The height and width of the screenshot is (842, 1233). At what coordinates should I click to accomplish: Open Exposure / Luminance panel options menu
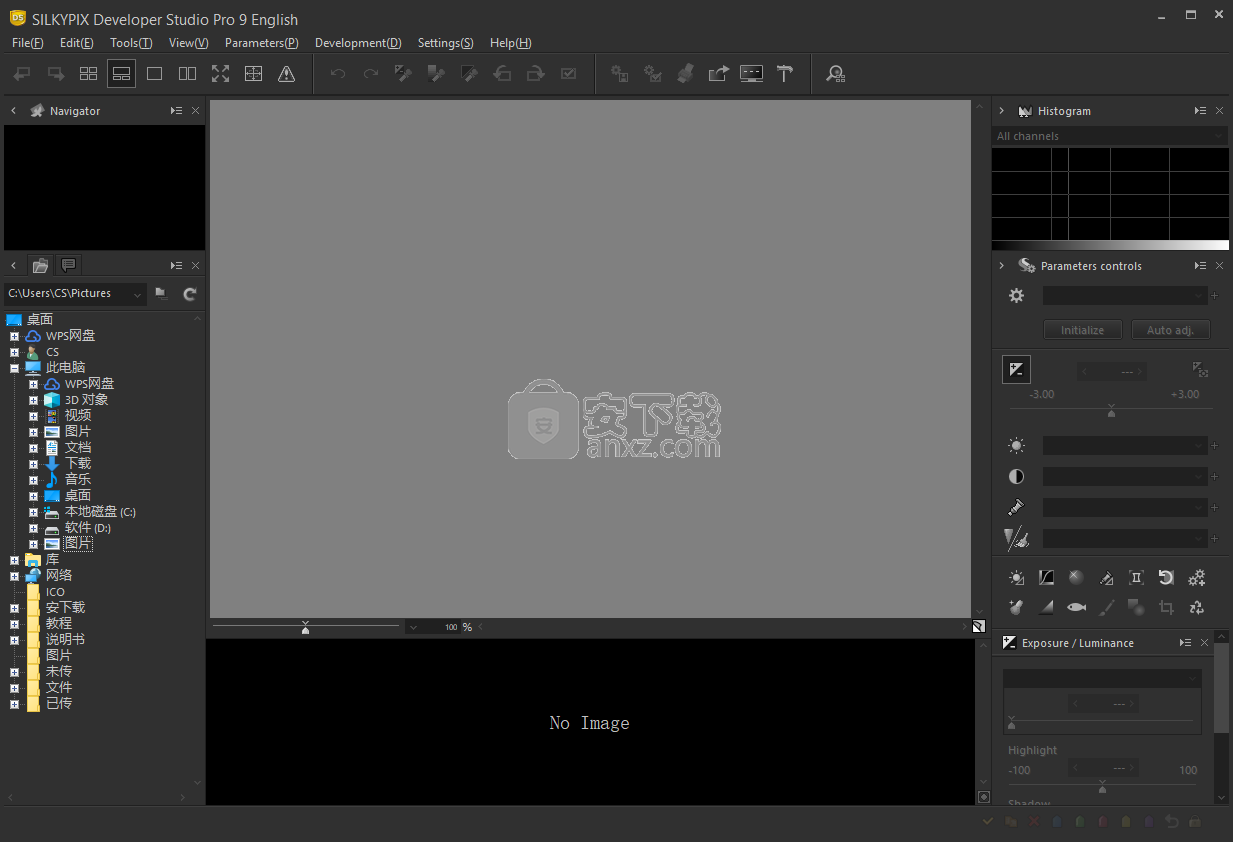(1185, 643)
